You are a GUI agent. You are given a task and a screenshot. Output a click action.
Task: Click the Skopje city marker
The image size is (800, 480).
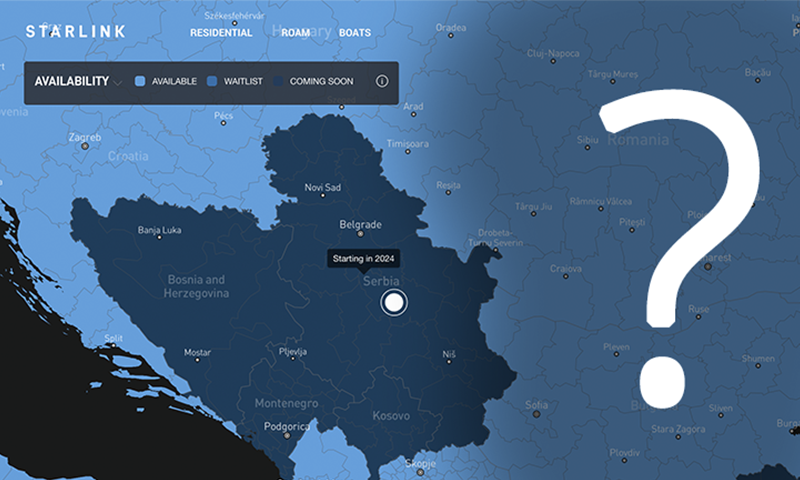coord(420,472)
